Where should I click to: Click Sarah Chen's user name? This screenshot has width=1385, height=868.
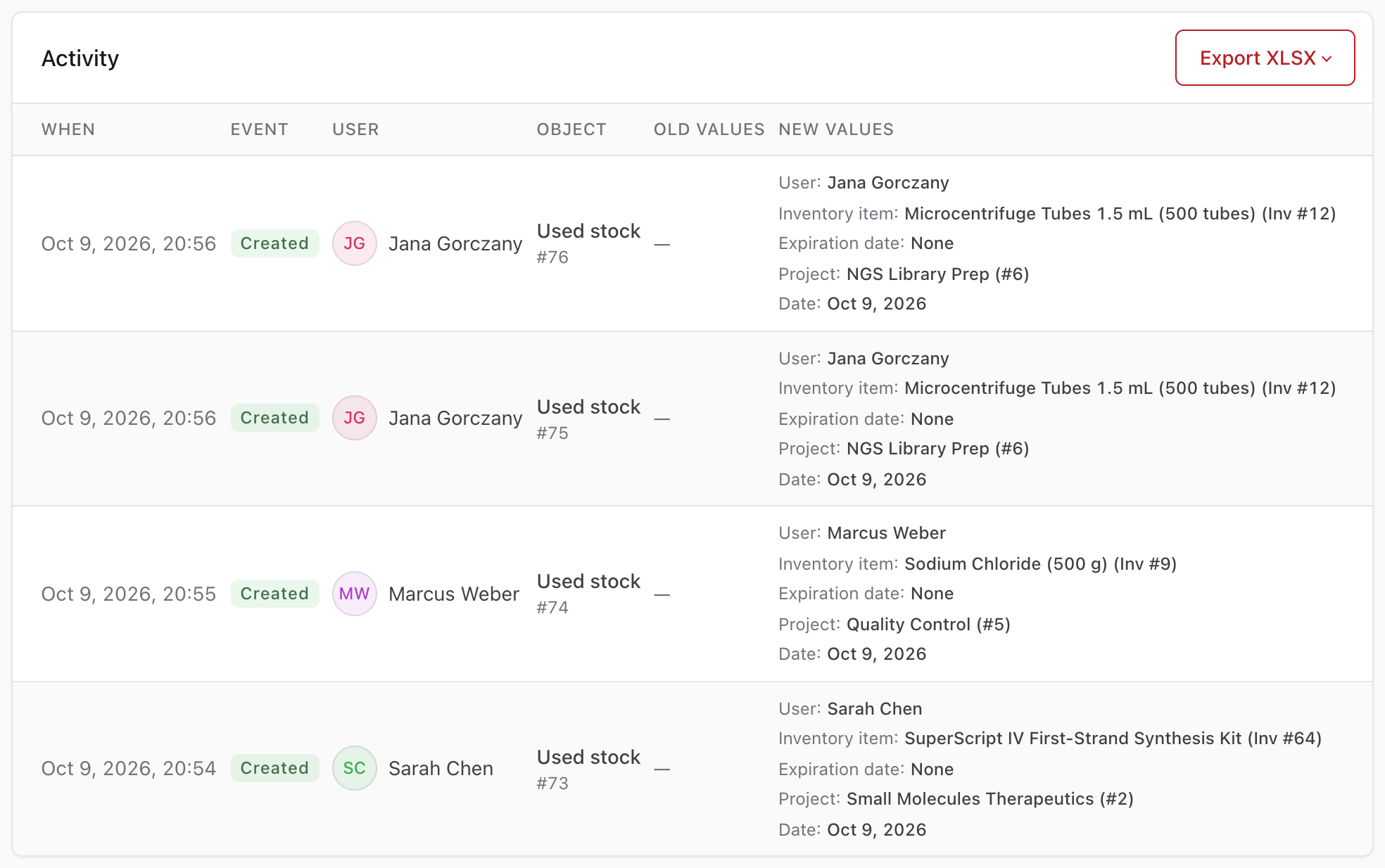tap(441, 768)
